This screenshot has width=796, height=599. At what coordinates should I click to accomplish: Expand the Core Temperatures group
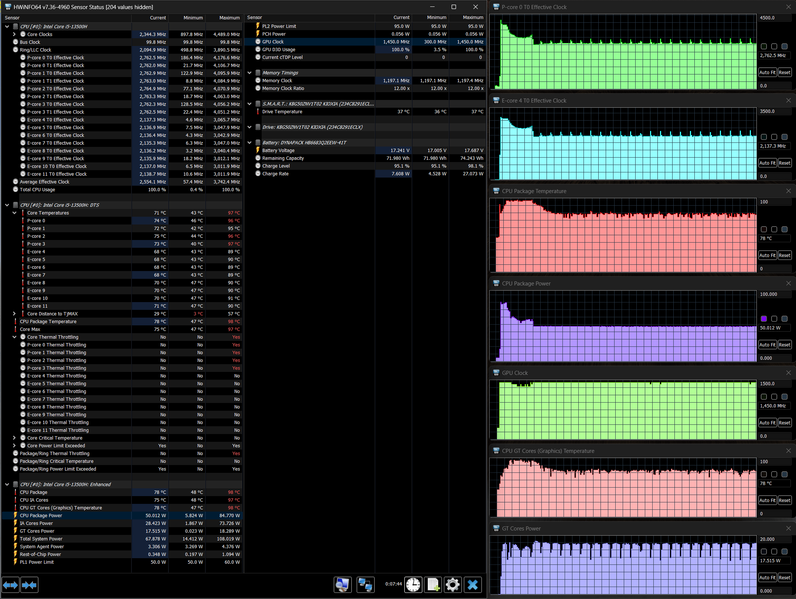coord(14,213)
